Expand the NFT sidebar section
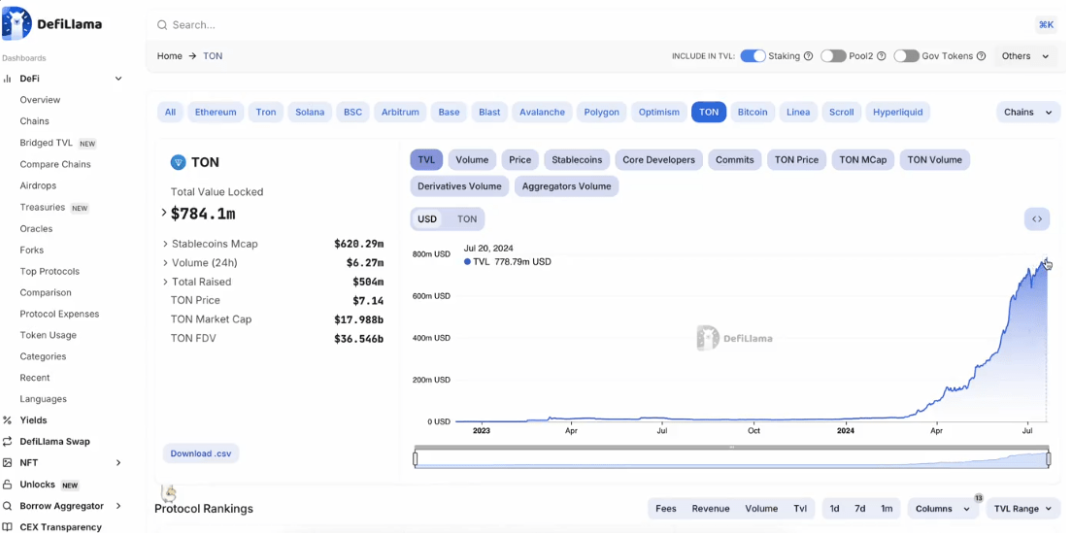This screenshot has width=1066, height=533. click(118, 463)
